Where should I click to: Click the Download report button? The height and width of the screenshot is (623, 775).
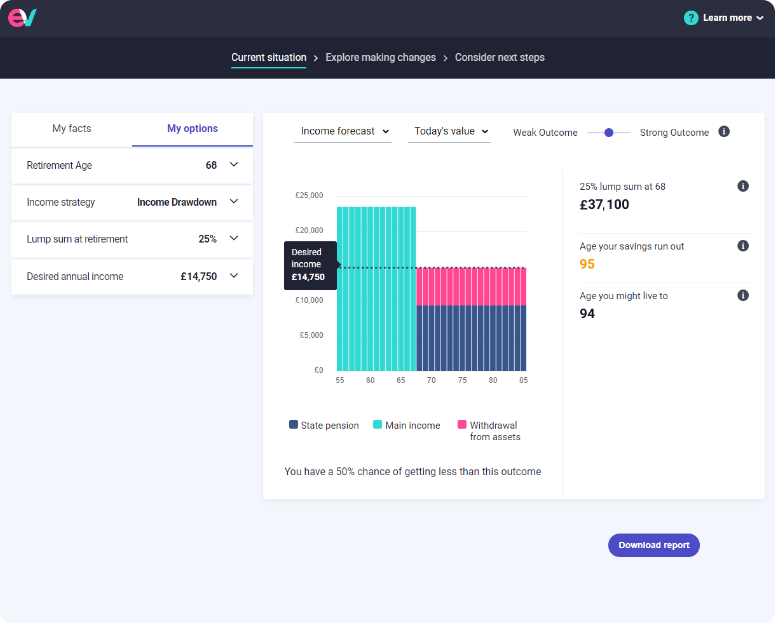click(653, 545)
